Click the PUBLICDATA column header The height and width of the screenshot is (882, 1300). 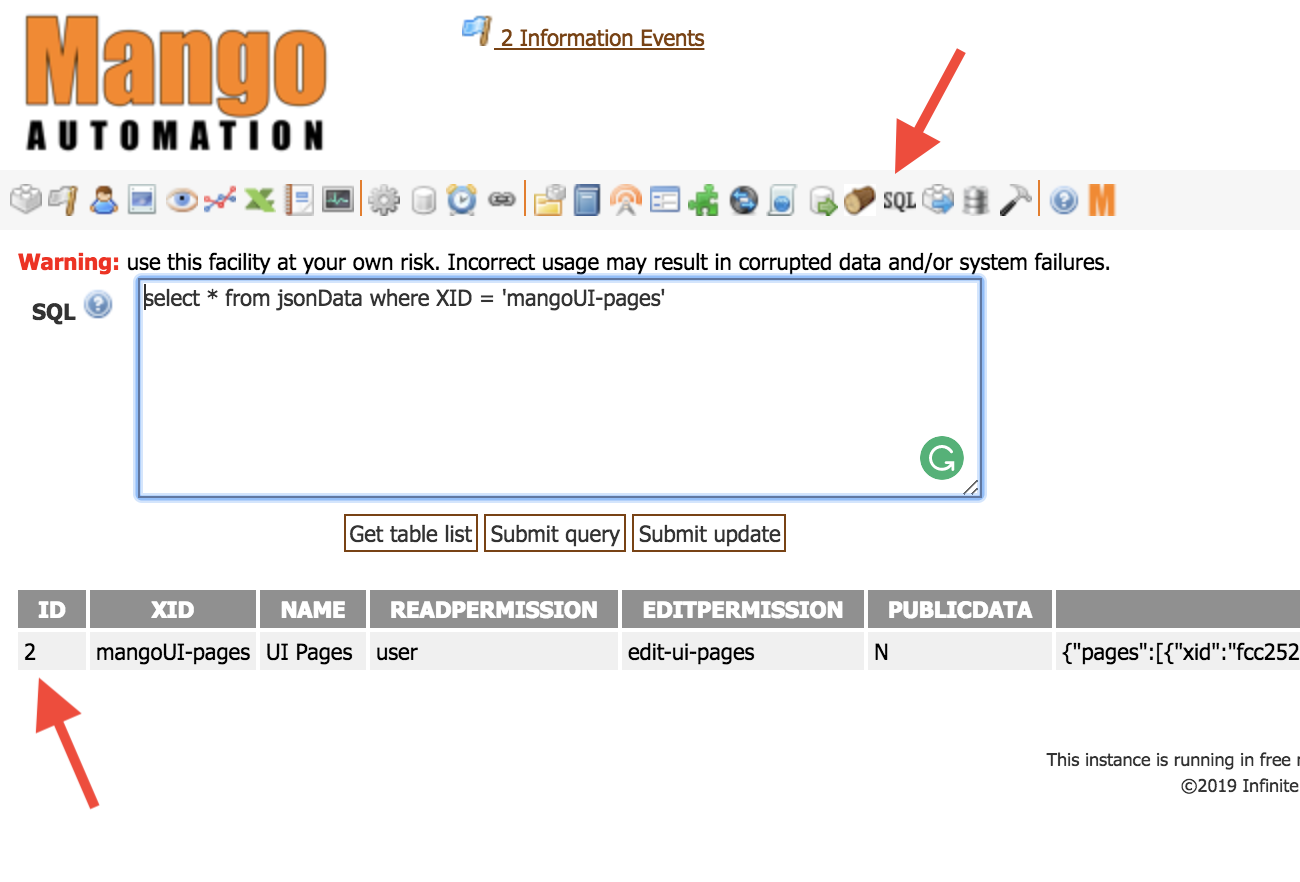tap(960, 609)
